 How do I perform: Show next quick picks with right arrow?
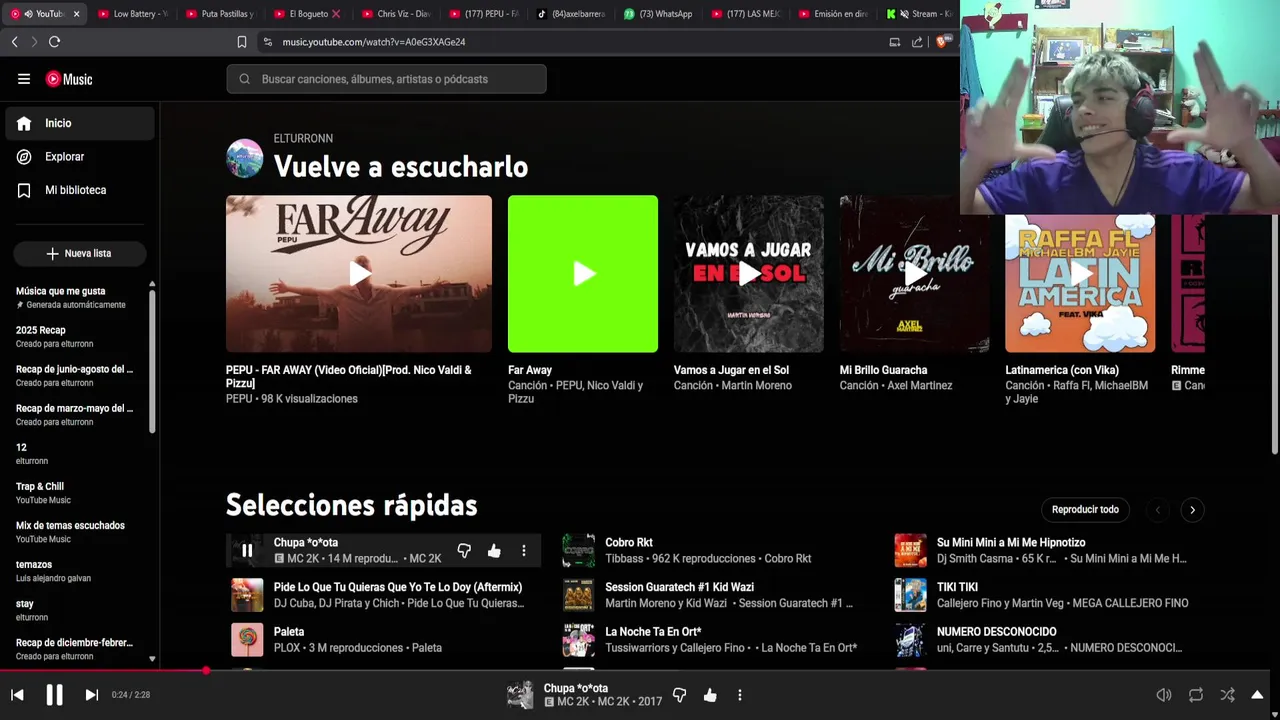1192,510
